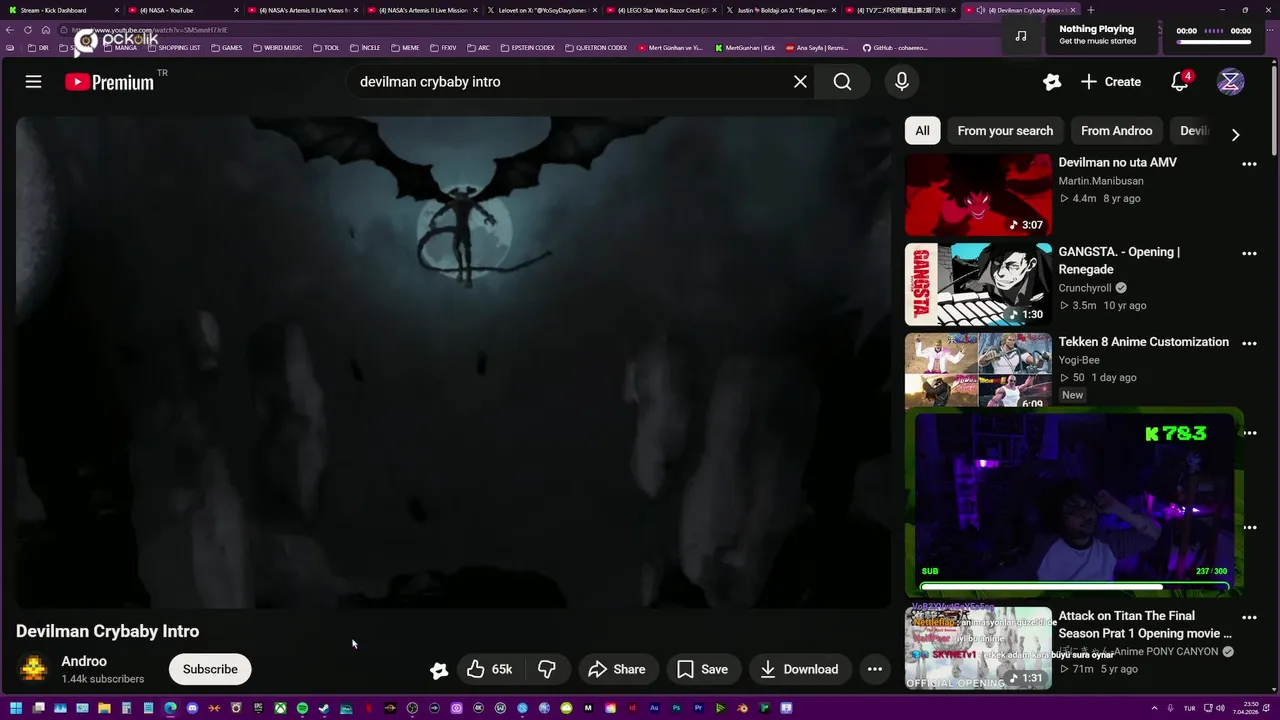Dislike the Devilman Crybaby Intro video
Image resolution: width=1280 pixels, height=720 pixels.
[547, 670]
